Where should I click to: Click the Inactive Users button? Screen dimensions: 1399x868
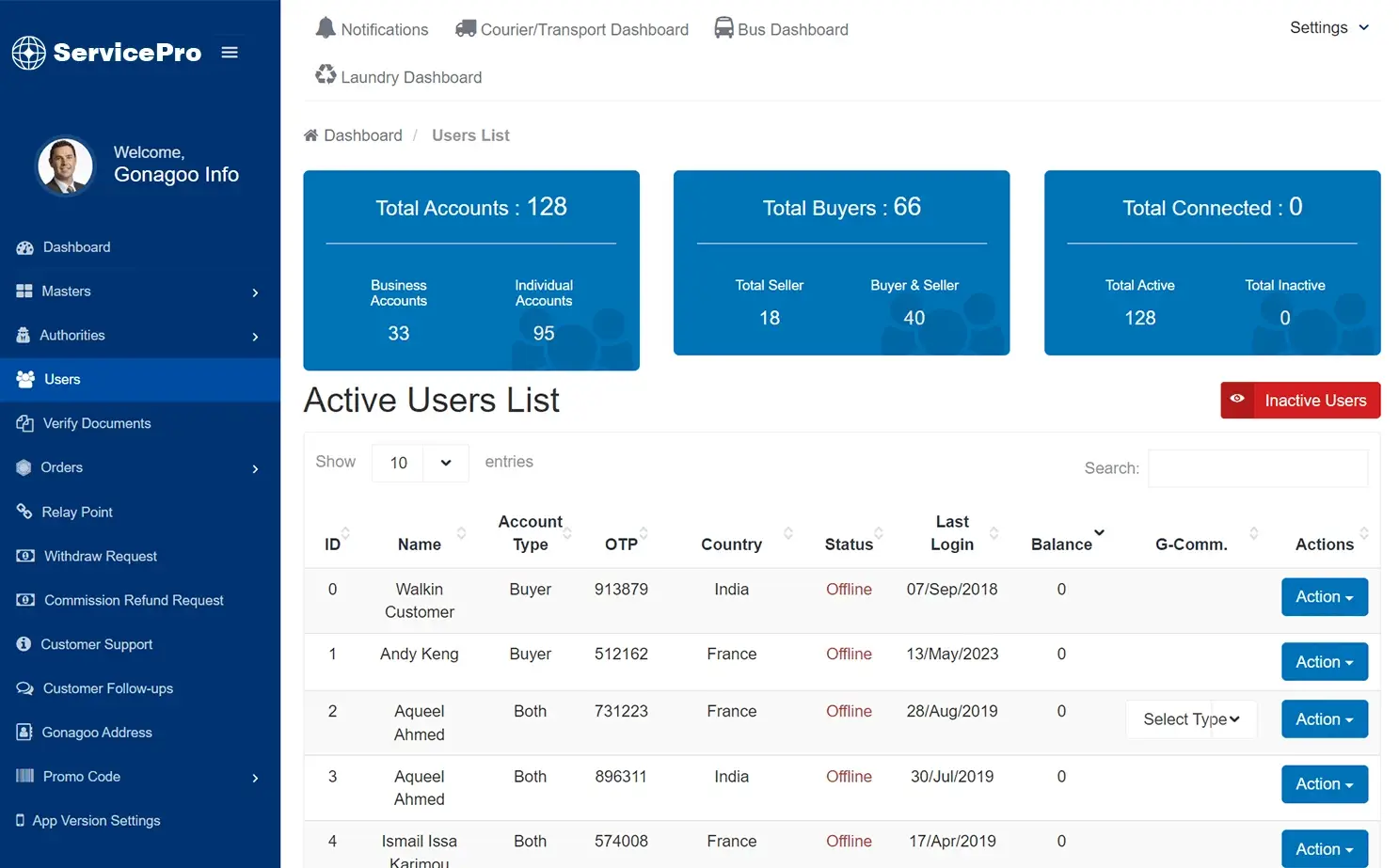(1314, 400)
